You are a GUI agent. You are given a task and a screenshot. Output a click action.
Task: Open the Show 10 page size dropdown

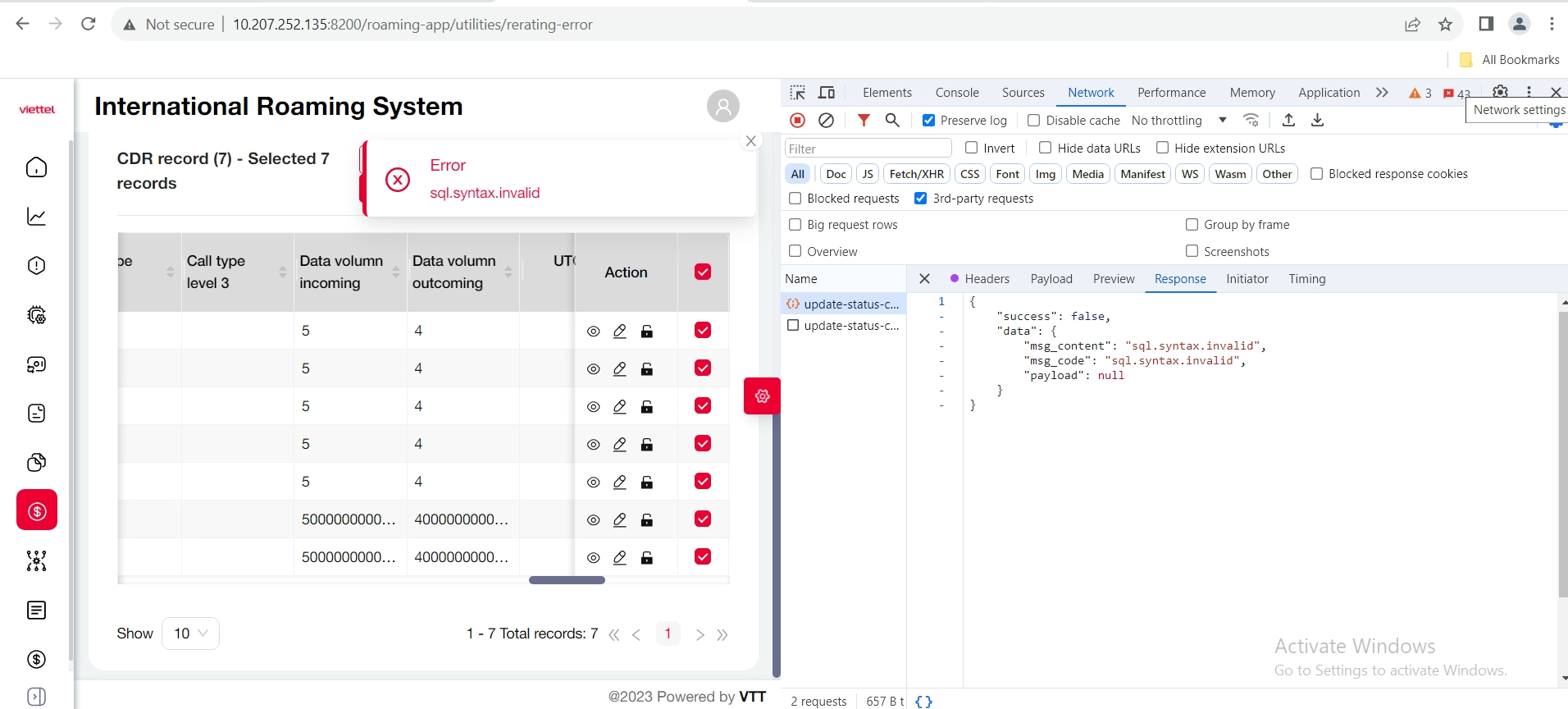[x=191, y=634]
